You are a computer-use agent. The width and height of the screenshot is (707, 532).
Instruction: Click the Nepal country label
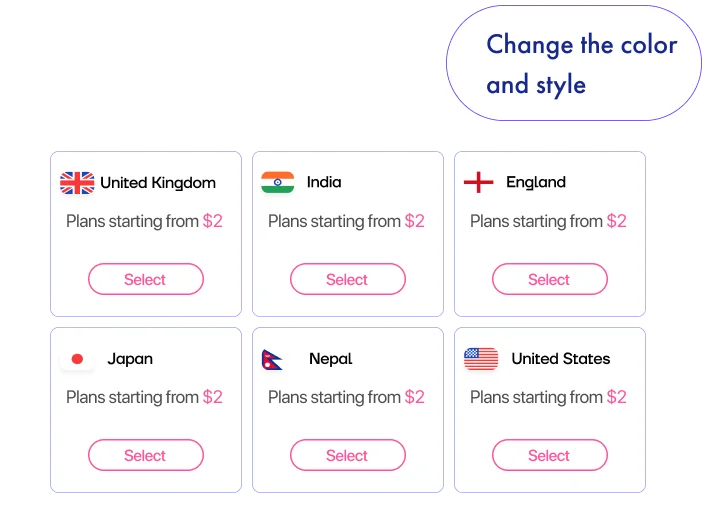coord(331,359)
